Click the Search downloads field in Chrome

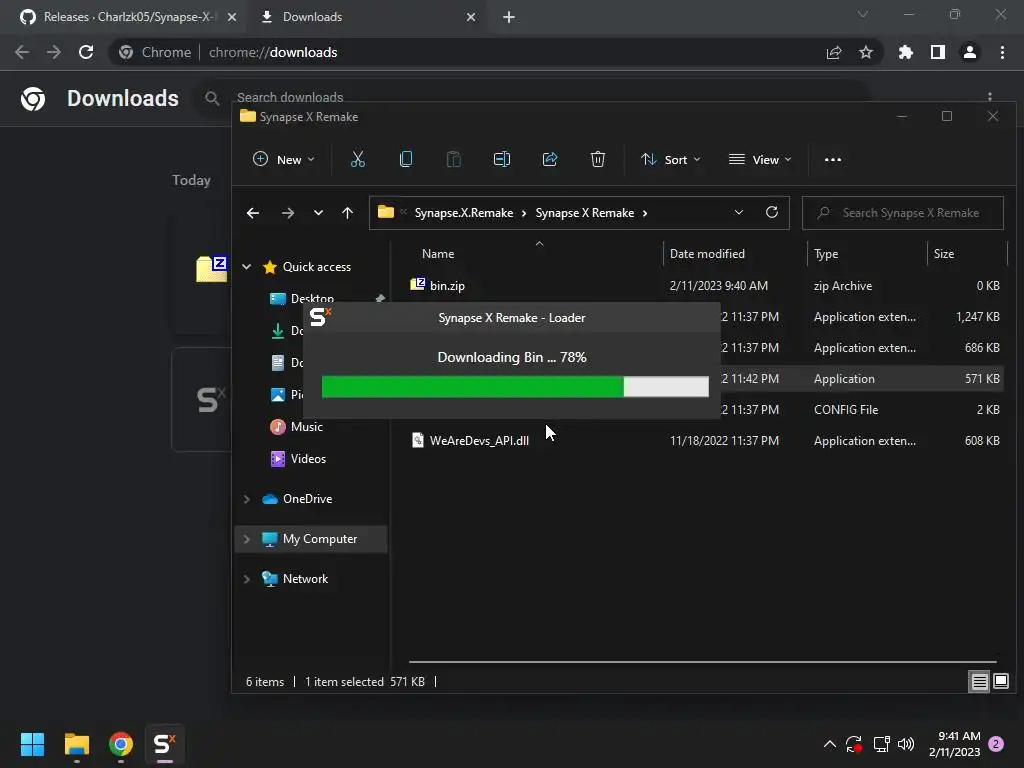click(x=289, y=97)
